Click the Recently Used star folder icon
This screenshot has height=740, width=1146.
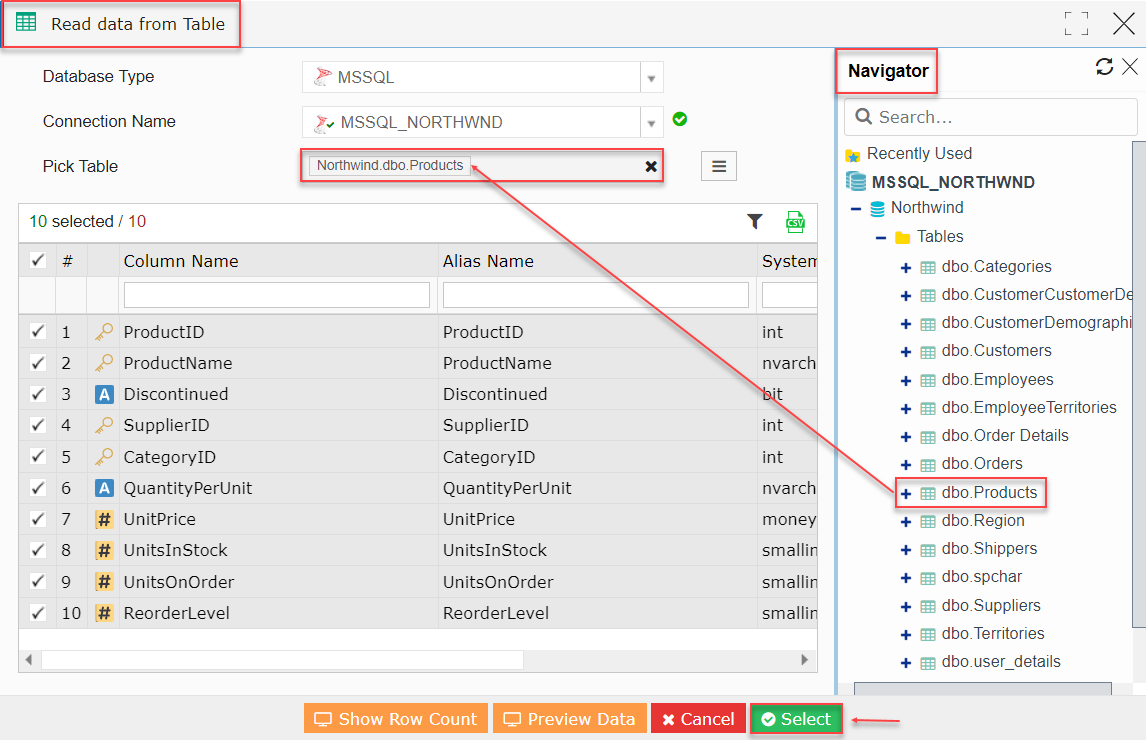(x=853, y=155)
